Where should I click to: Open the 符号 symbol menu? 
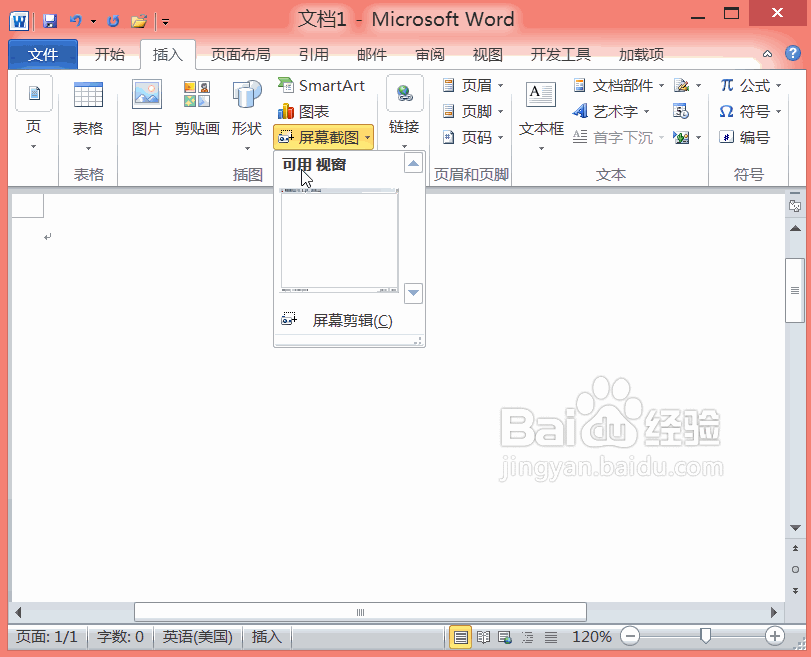pos(750,111)
